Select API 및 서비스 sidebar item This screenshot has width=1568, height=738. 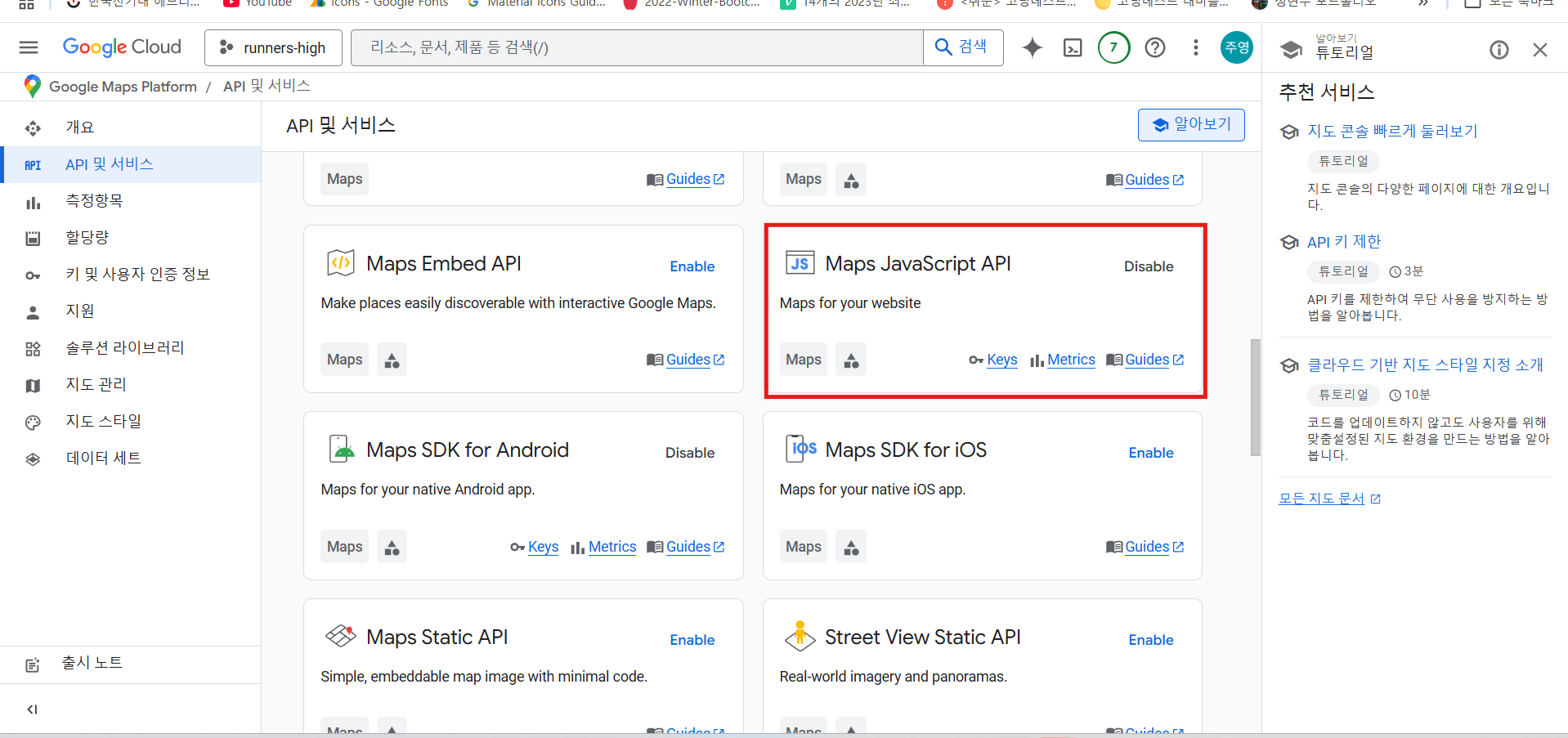click(131, 164)
